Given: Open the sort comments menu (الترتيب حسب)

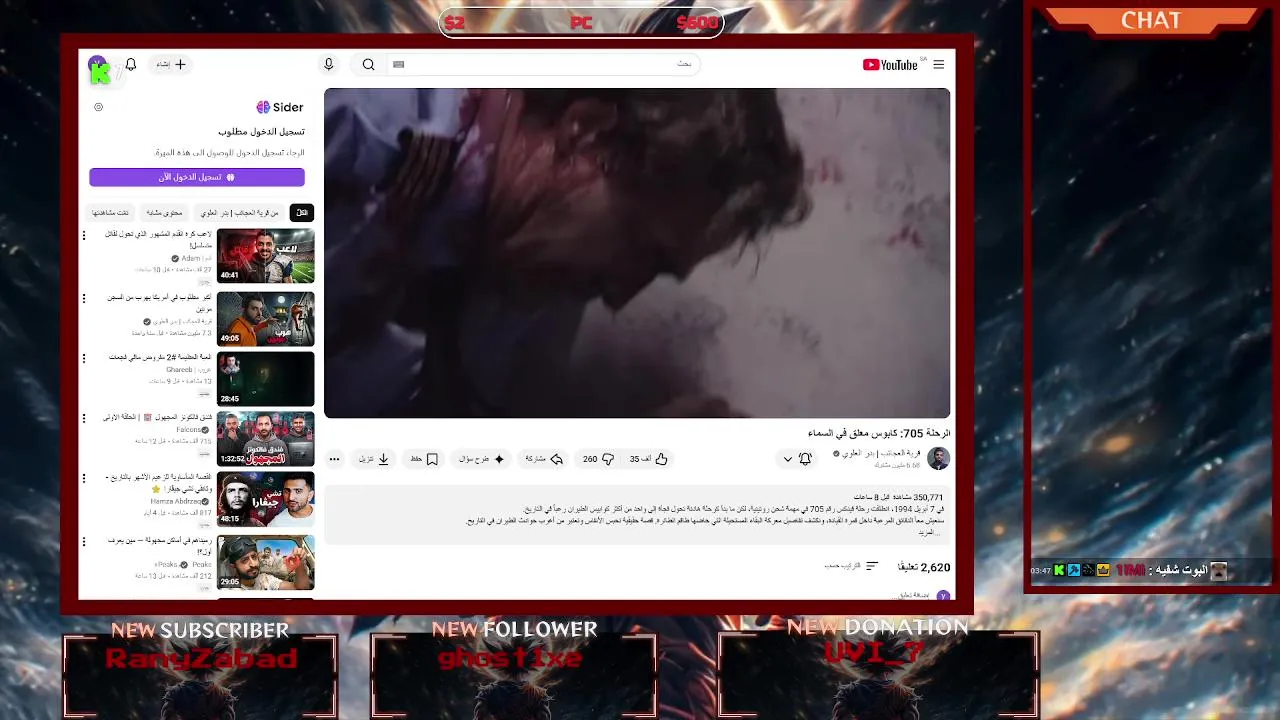Looking at the screenshot, I should (x=851, y=566).
